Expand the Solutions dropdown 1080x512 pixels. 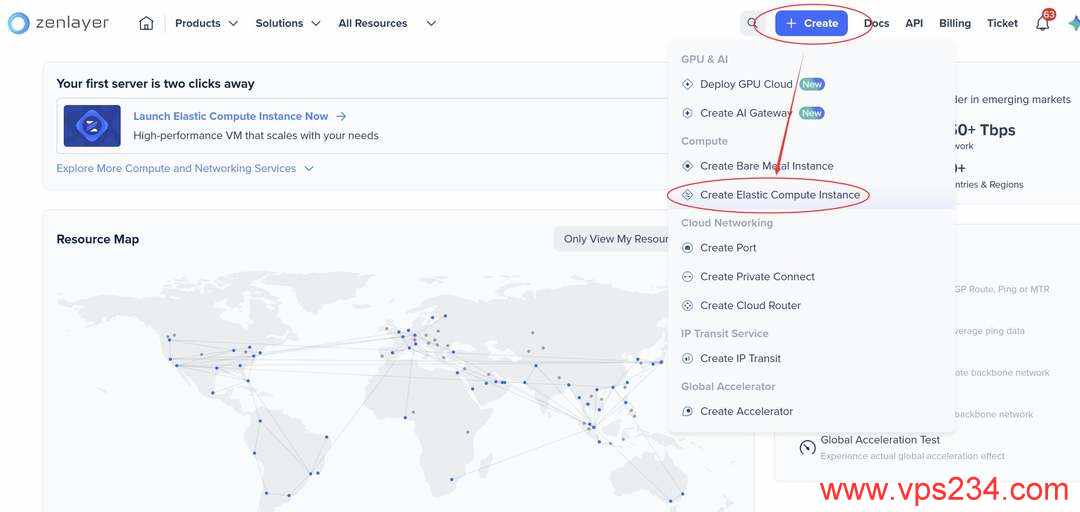coord(288,23)
